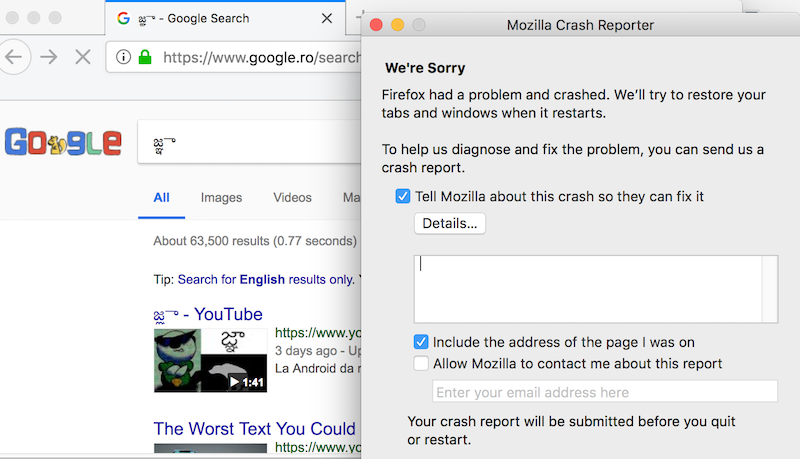This screenshot has width=800, height=459.
Task: Click the email address input field
Action: tap(605, 392)
